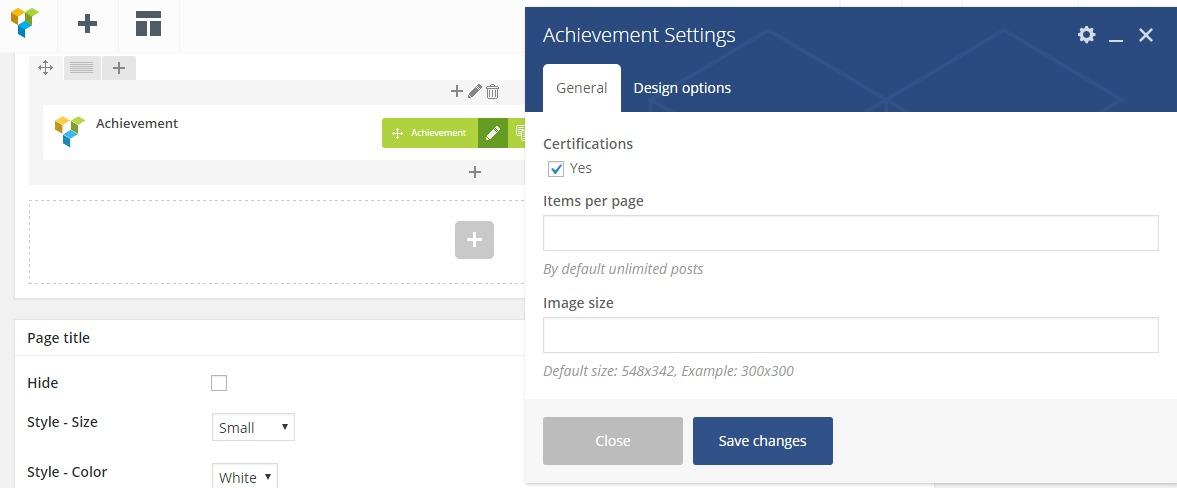Click the Add Element plus in the top bar
Viewport: 1177px width, 488px height.
click(88, 24)
